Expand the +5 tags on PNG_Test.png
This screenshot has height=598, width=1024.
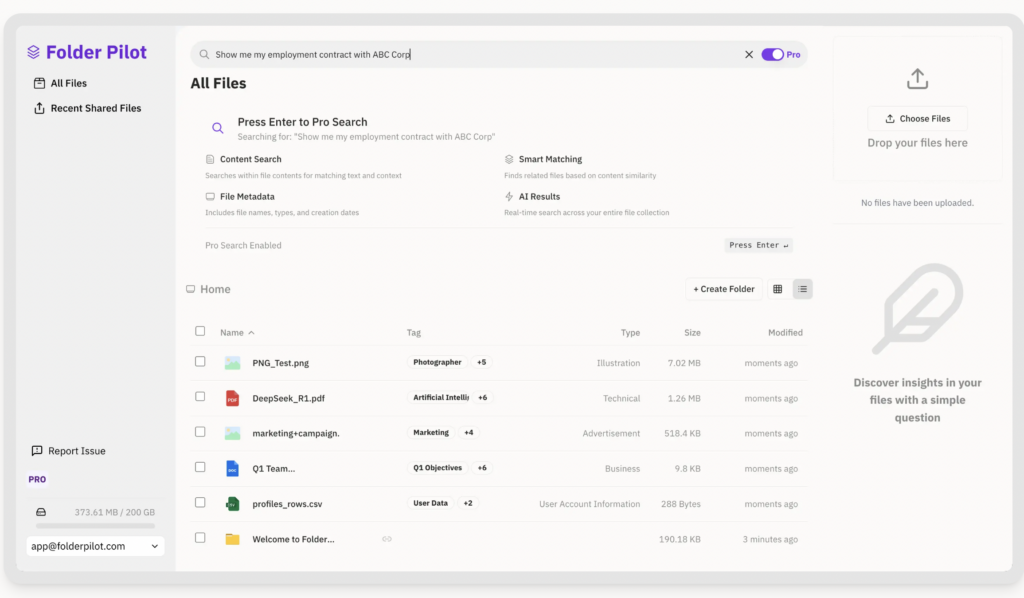[x=482, y=362]
